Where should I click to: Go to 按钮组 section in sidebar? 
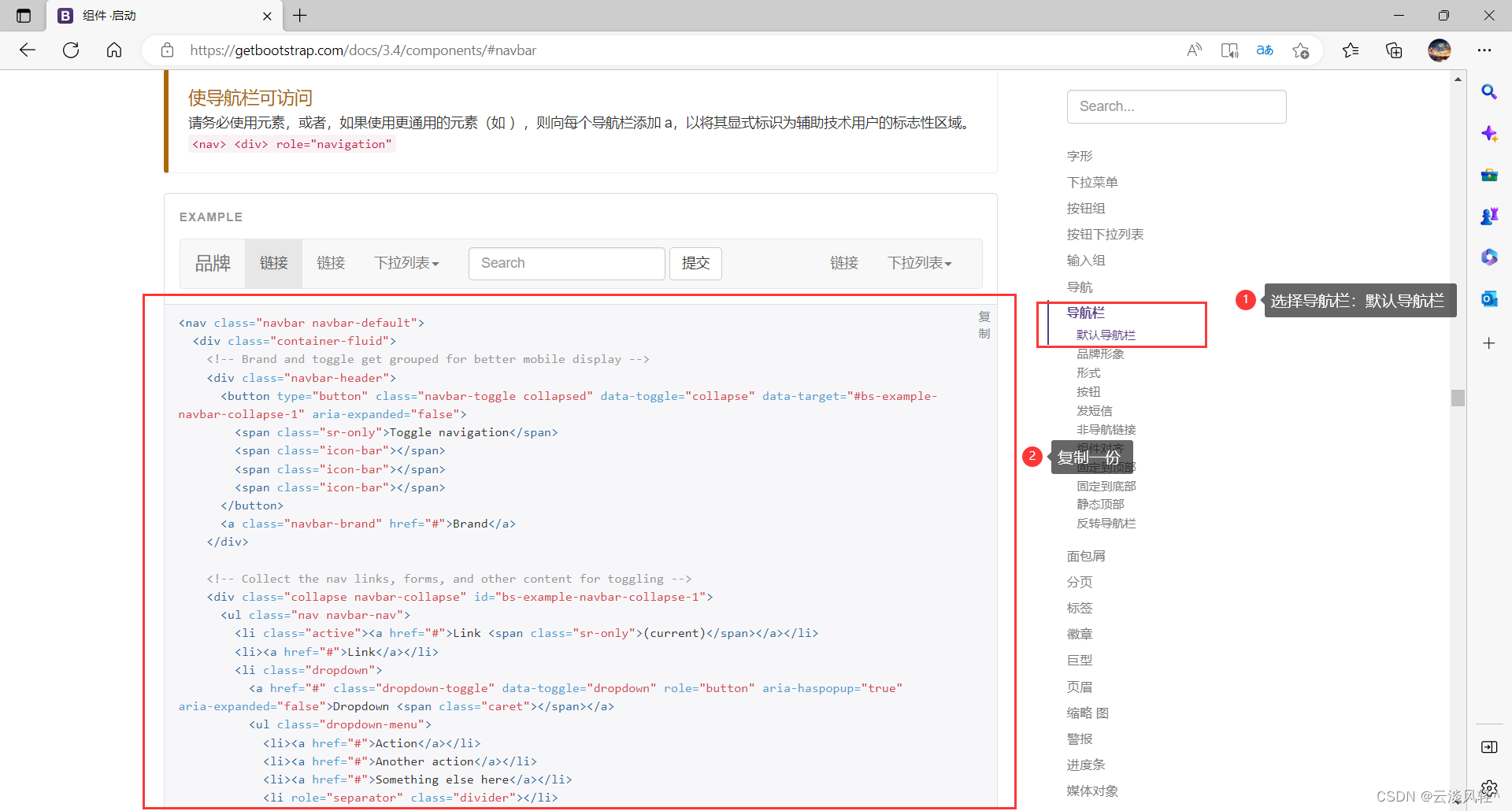(x=1086, y=208)
